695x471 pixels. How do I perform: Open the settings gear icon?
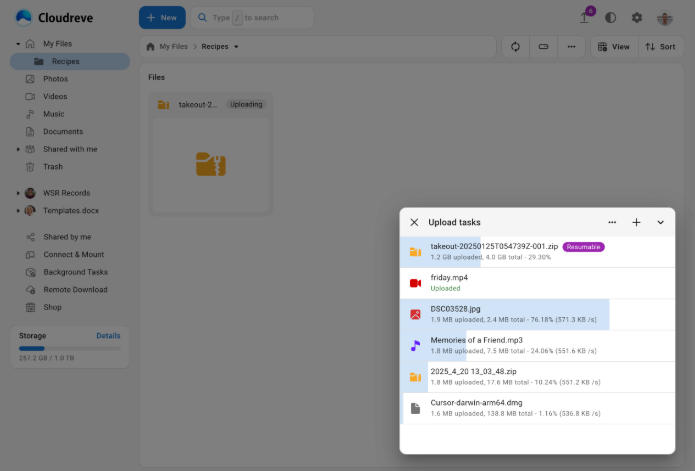(x=637, y=18)
